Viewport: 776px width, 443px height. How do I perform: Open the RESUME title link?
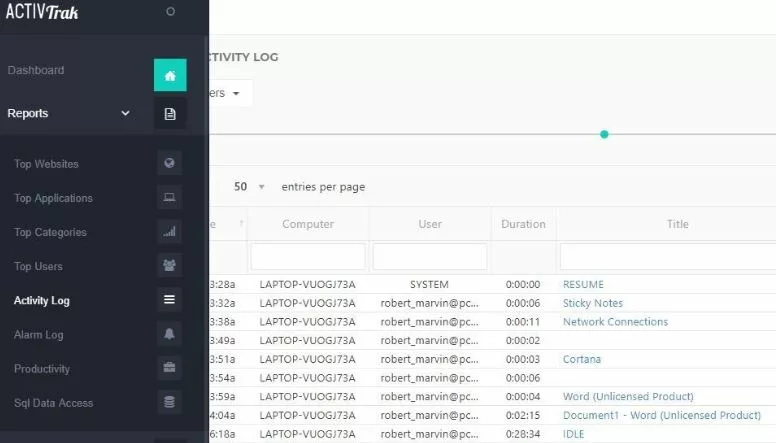coord(583,285)
